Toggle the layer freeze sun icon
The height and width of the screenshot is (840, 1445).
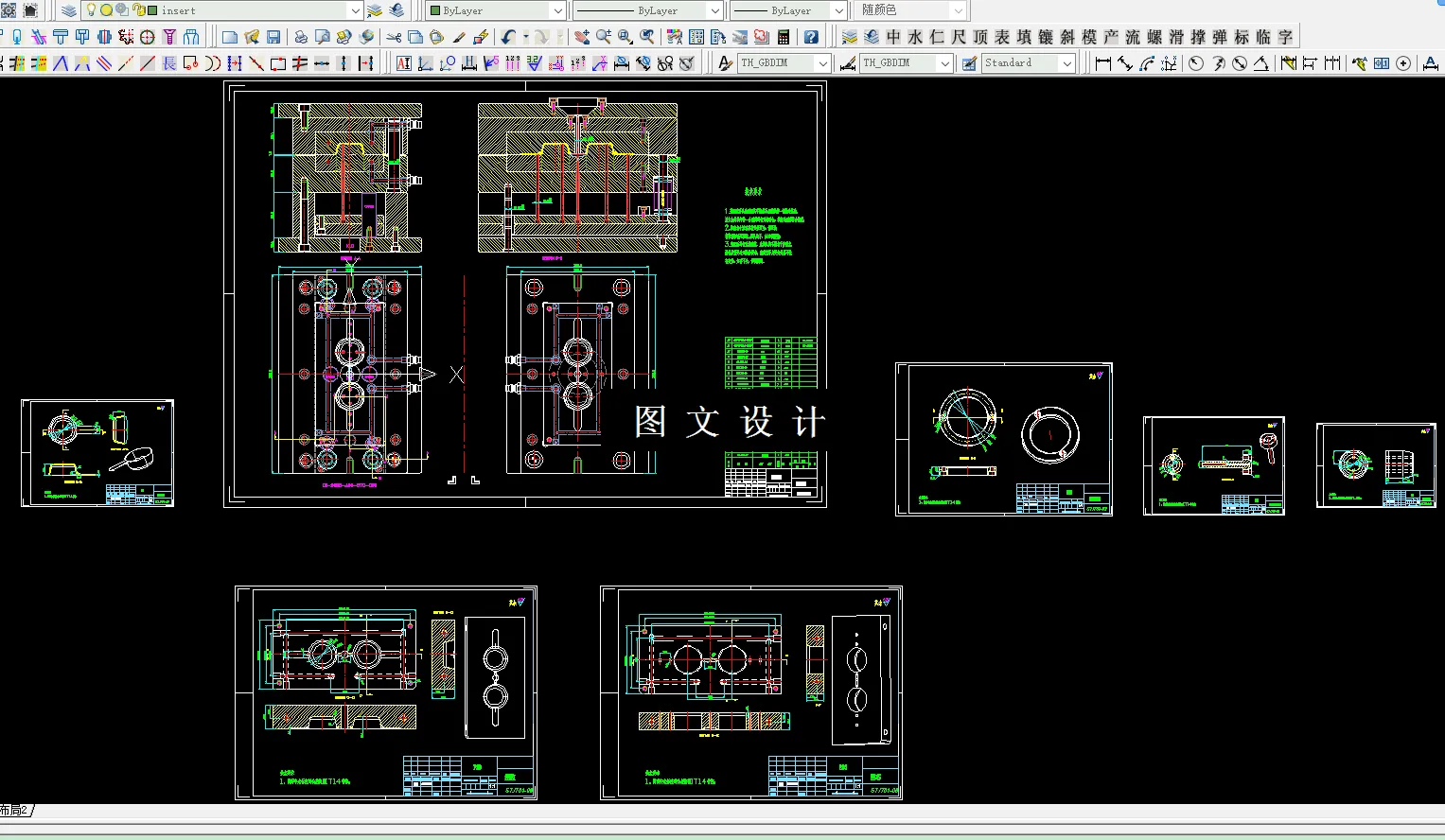pyautogui.click(x=106, y=10)
